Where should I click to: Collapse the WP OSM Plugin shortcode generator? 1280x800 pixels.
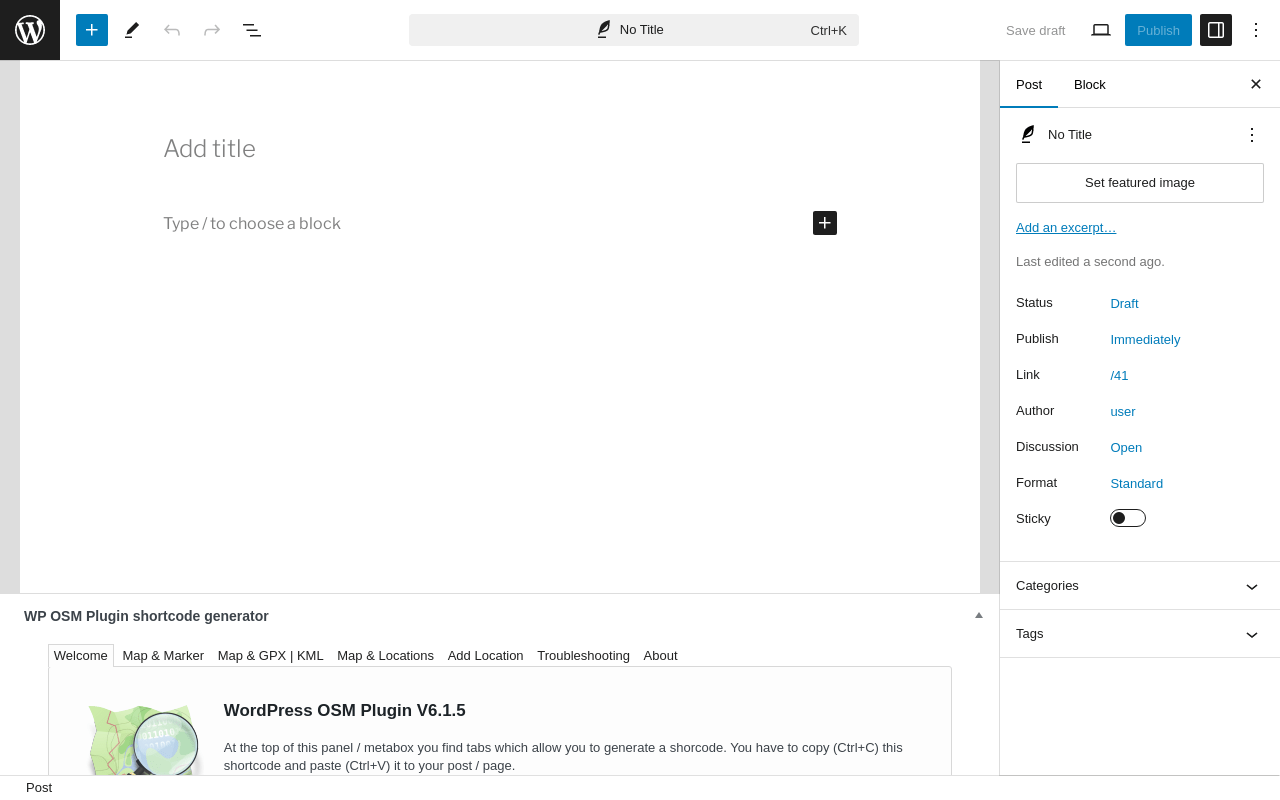979,615
